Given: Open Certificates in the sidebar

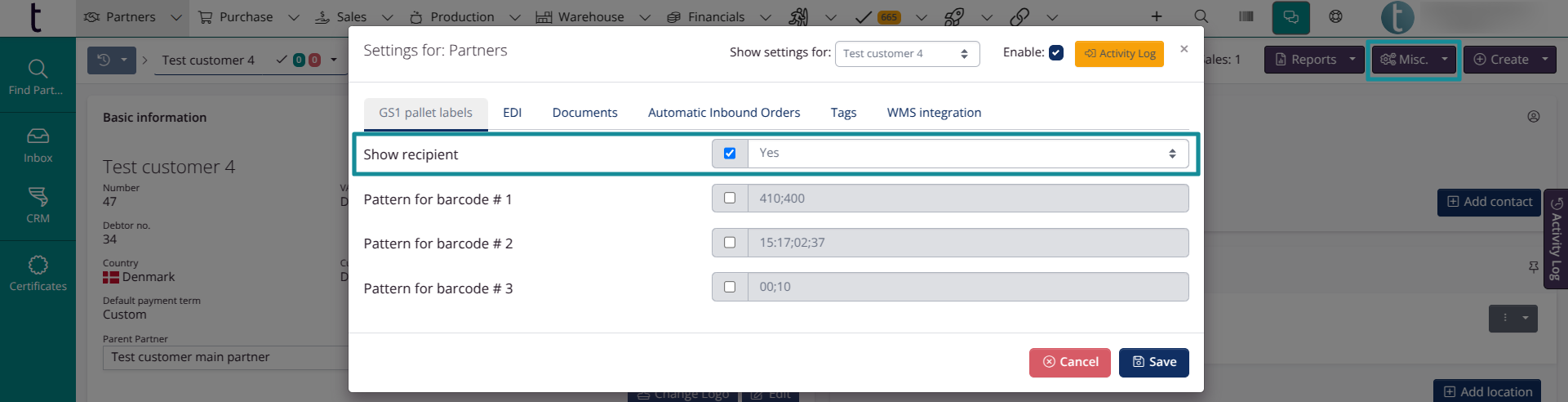Looking at the screenshot, I should [x=38, y=273].
